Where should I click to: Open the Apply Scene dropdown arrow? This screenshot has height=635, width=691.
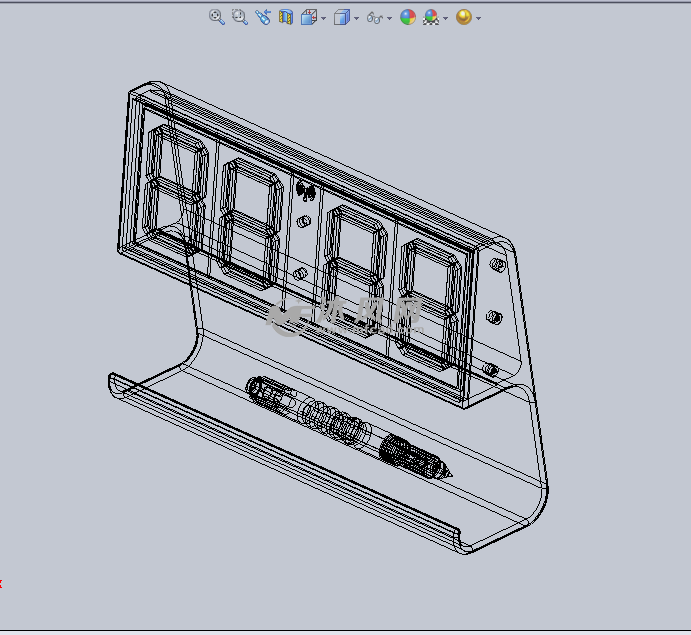(446, 19)
